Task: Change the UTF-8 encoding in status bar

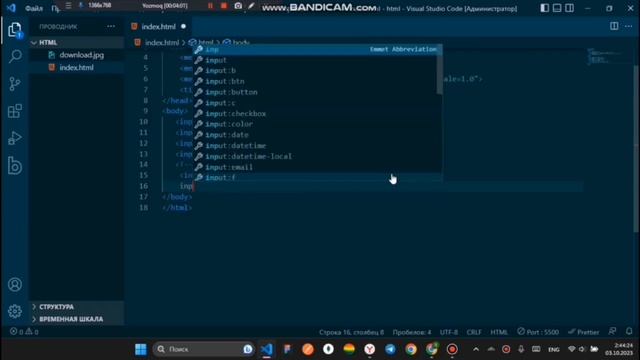Action: 449,332
